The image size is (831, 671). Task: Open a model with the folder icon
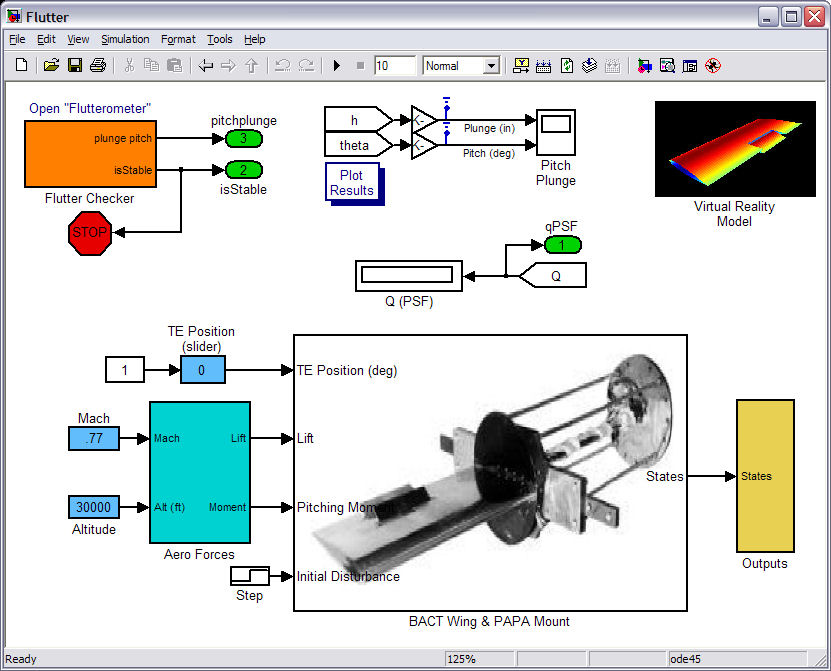(51, 66)
